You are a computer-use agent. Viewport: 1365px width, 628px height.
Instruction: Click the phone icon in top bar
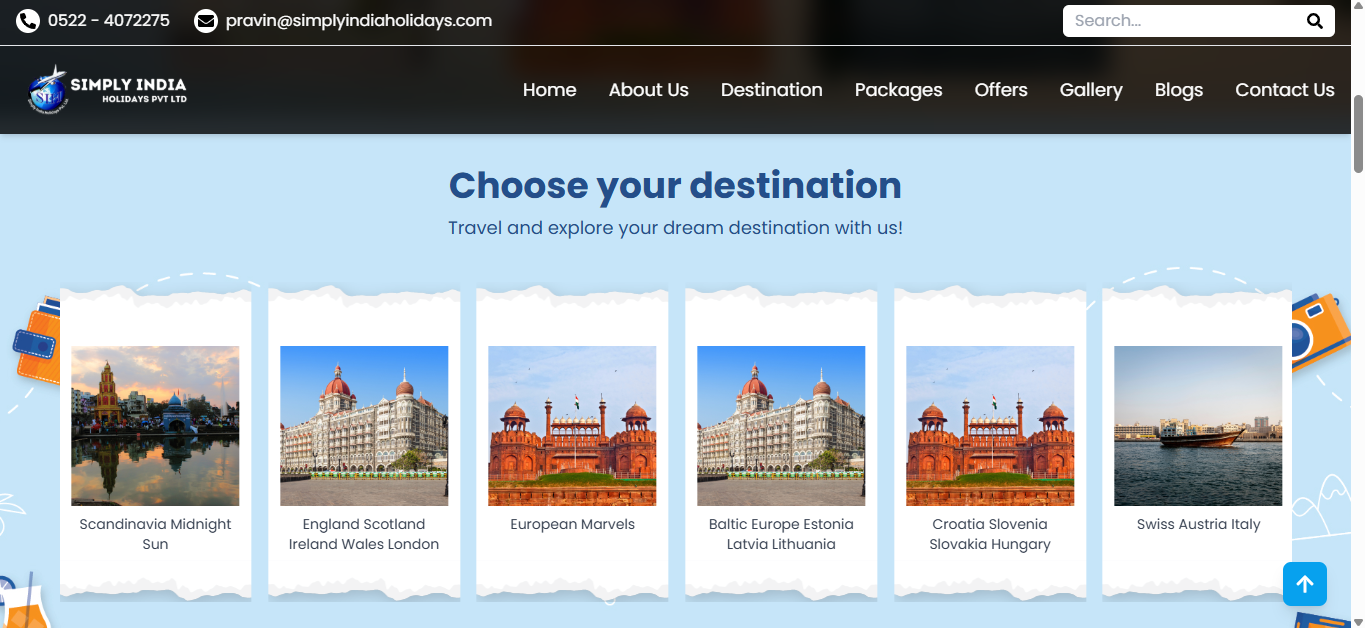(x=28, y=21)
